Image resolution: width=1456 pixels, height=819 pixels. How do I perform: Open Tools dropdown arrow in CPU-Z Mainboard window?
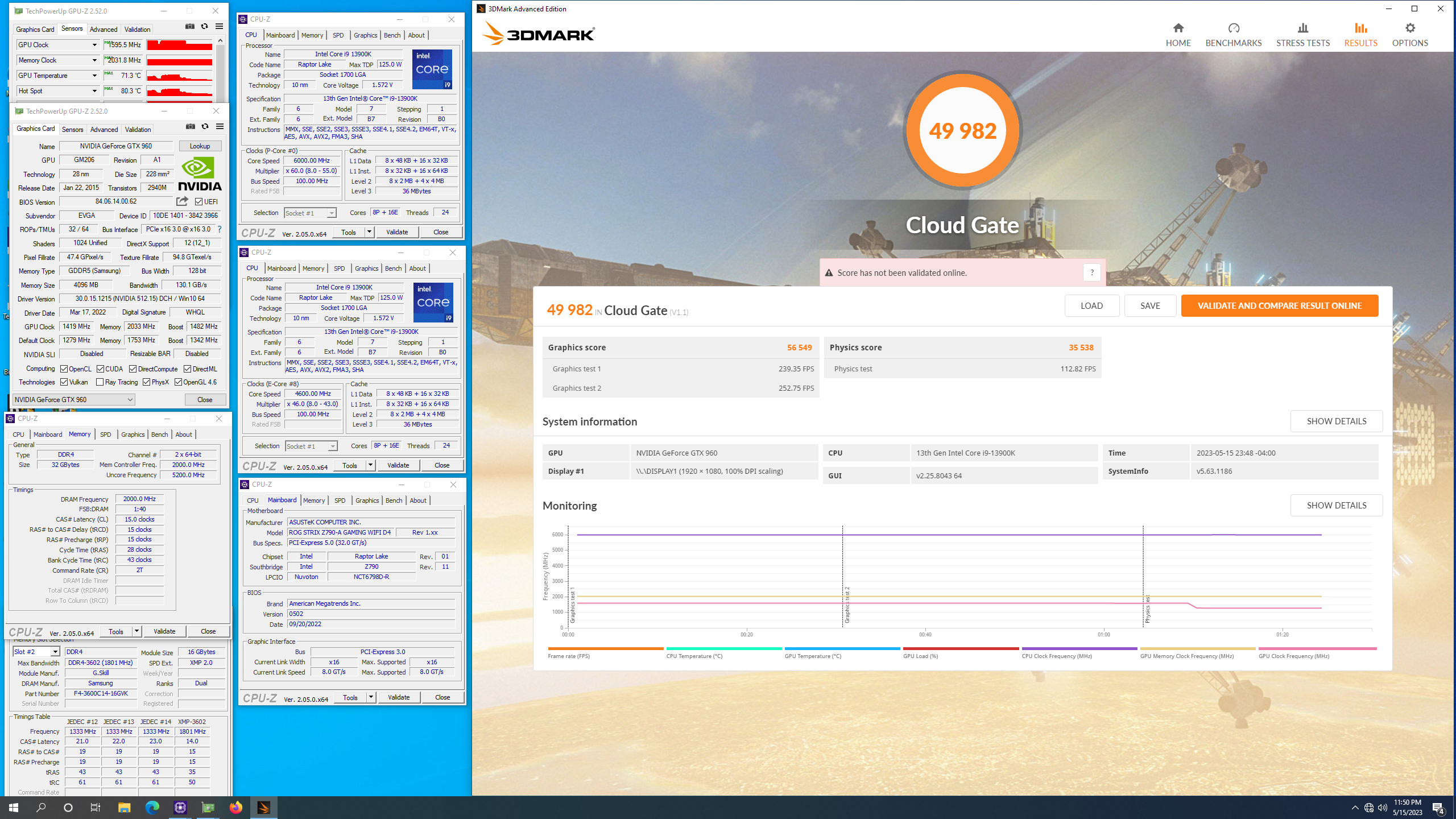tap(371, 697)
